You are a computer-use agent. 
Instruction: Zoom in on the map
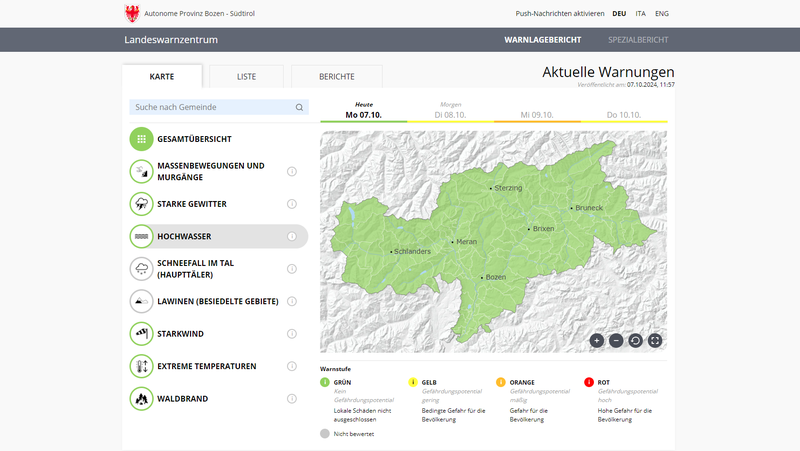pos(597,340)
